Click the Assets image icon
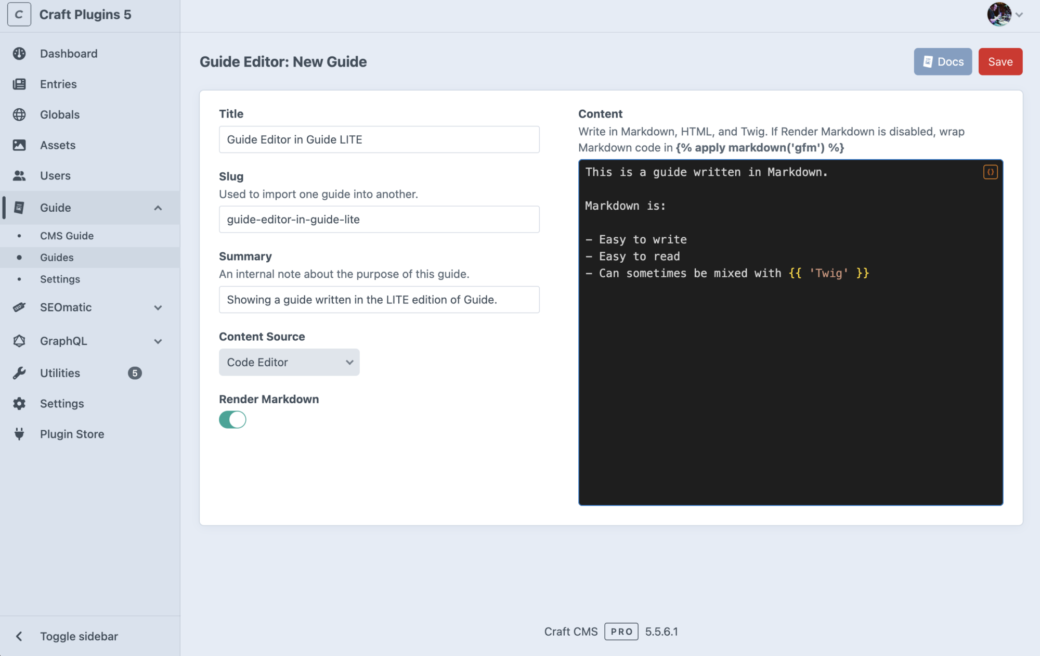Viewport: 1040px width, 656px height. [x=19, y=145]
